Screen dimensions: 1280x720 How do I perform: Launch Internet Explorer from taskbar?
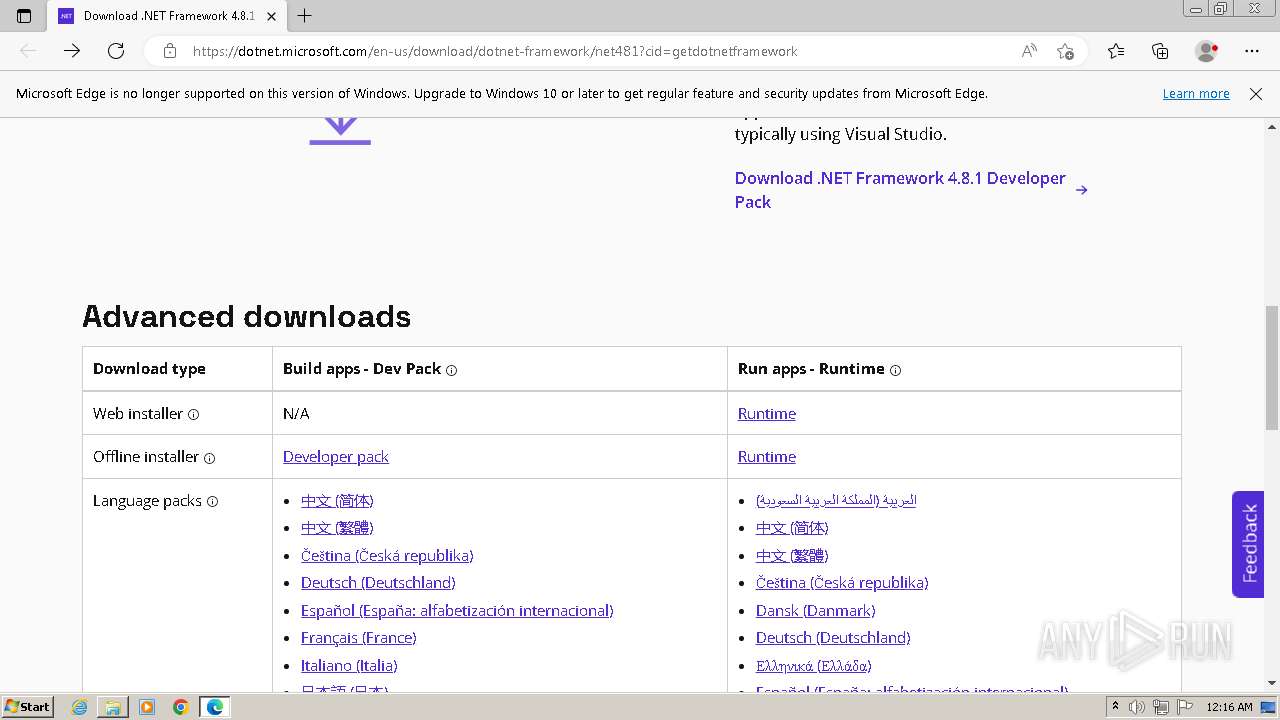coord(80,707)
